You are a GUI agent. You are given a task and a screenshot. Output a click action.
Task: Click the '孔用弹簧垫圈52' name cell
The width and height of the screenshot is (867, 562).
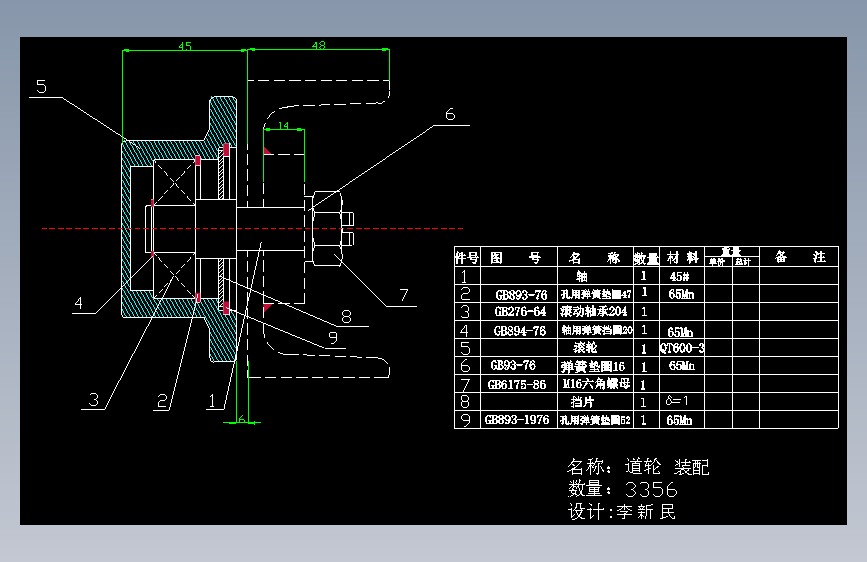(596, 420)
